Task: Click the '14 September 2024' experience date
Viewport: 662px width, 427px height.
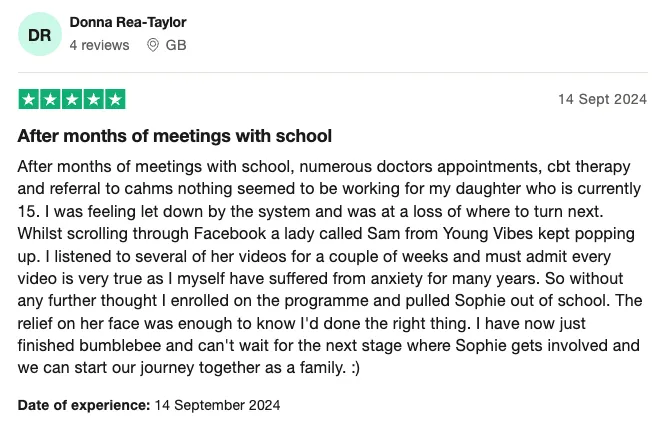Action: coord(217,405)
